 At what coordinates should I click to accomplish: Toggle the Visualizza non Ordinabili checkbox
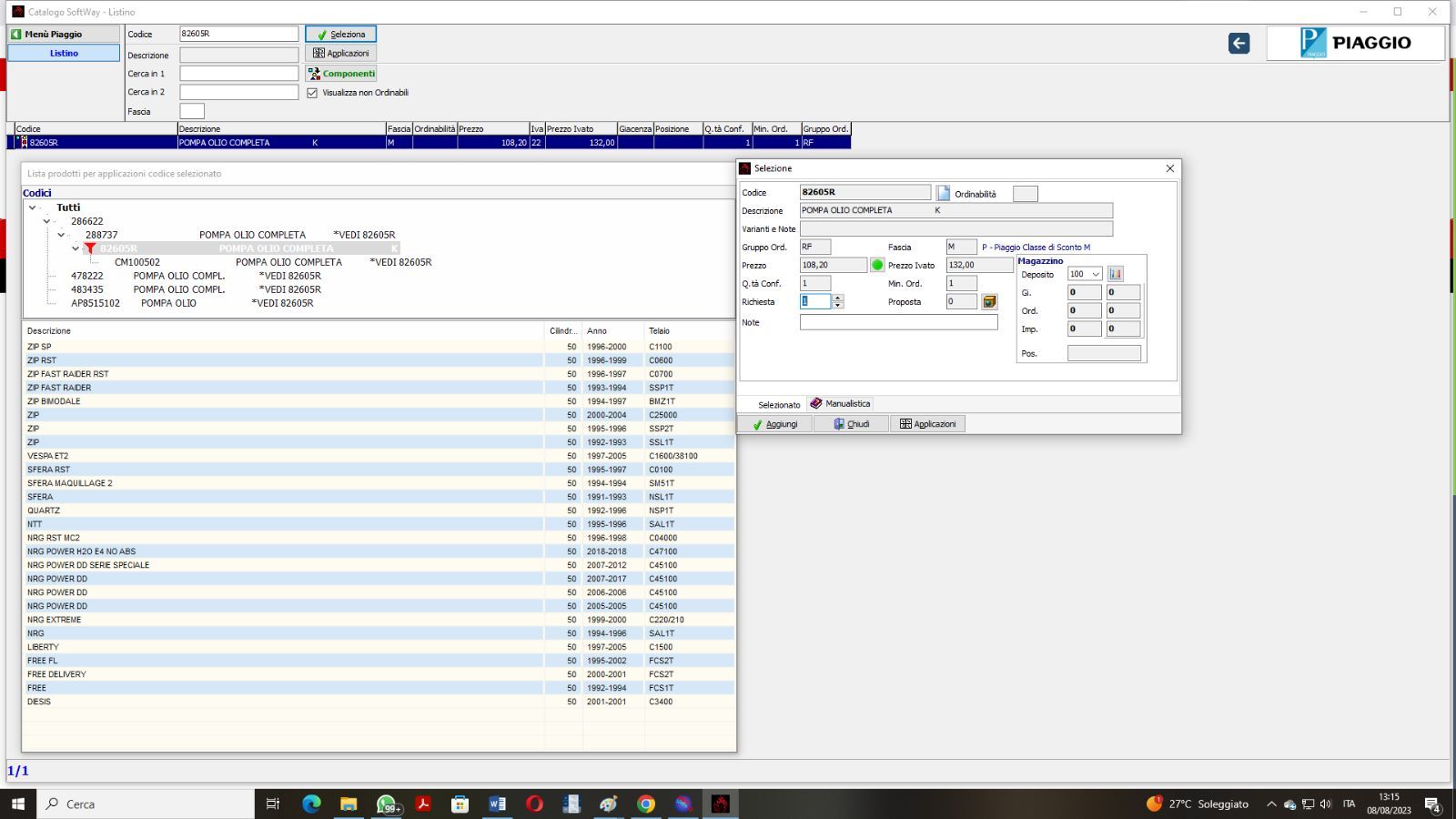(x=312, y=93)
